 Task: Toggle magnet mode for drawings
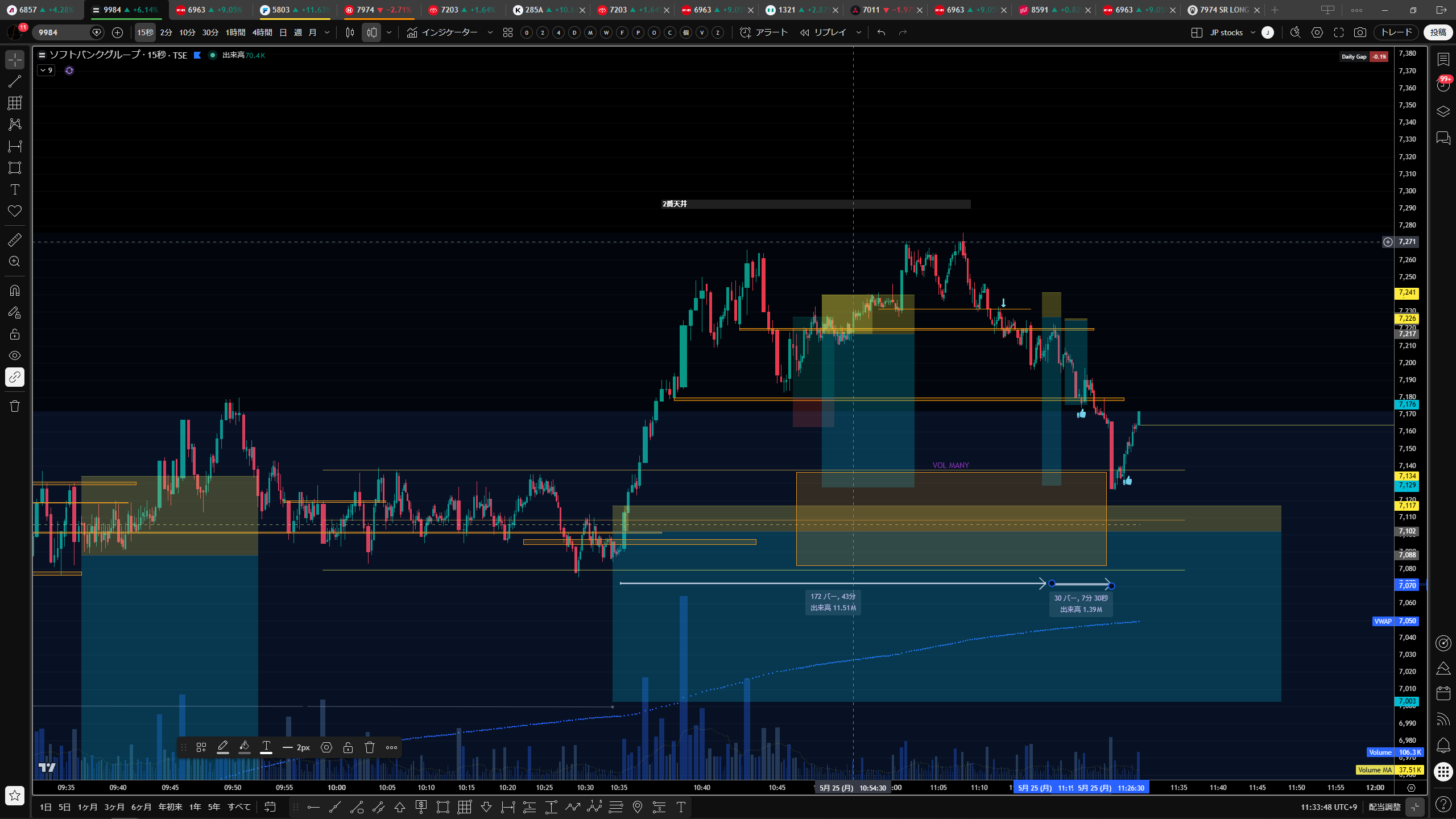point(15,291)
